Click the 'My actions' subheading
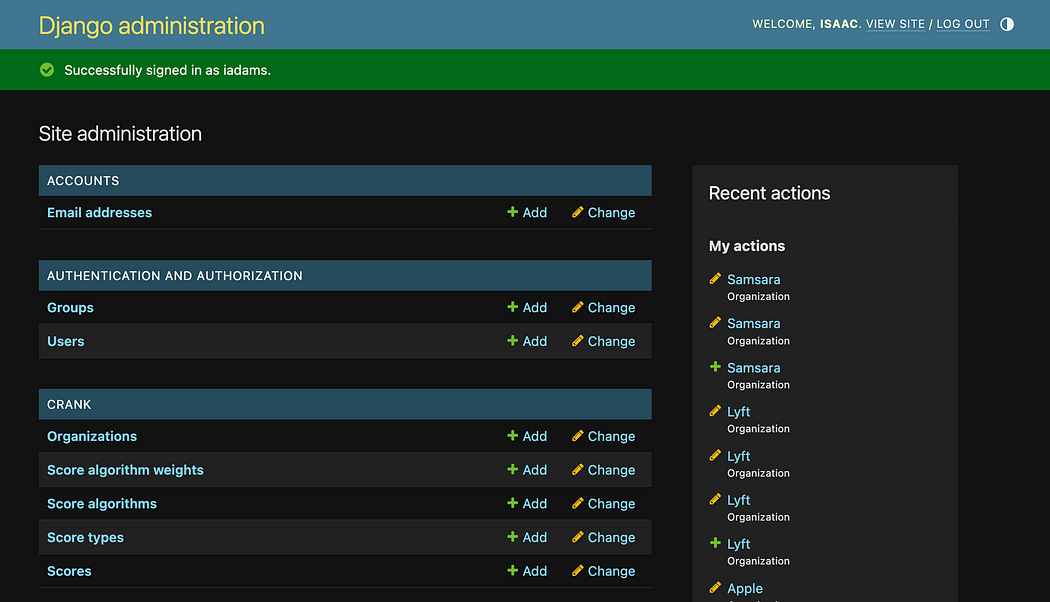Image resolution: width=1050 pixels, height=602 pixels. (x=747, y=246)
